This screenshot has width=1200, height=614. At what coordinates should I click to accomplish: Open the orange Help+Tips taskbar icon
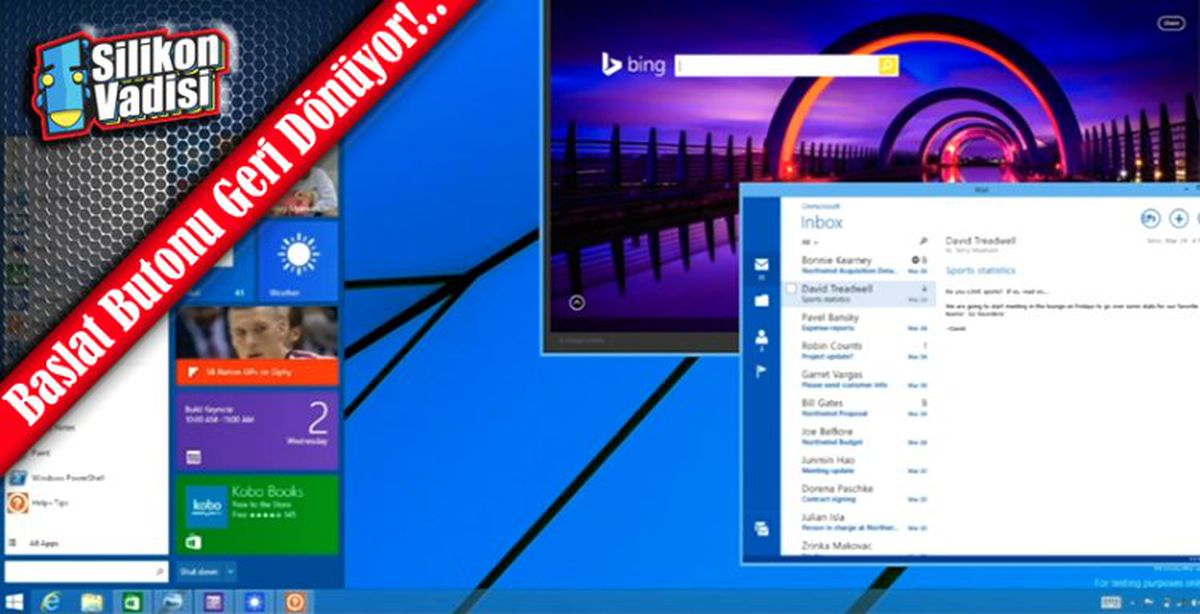point(294,601)
